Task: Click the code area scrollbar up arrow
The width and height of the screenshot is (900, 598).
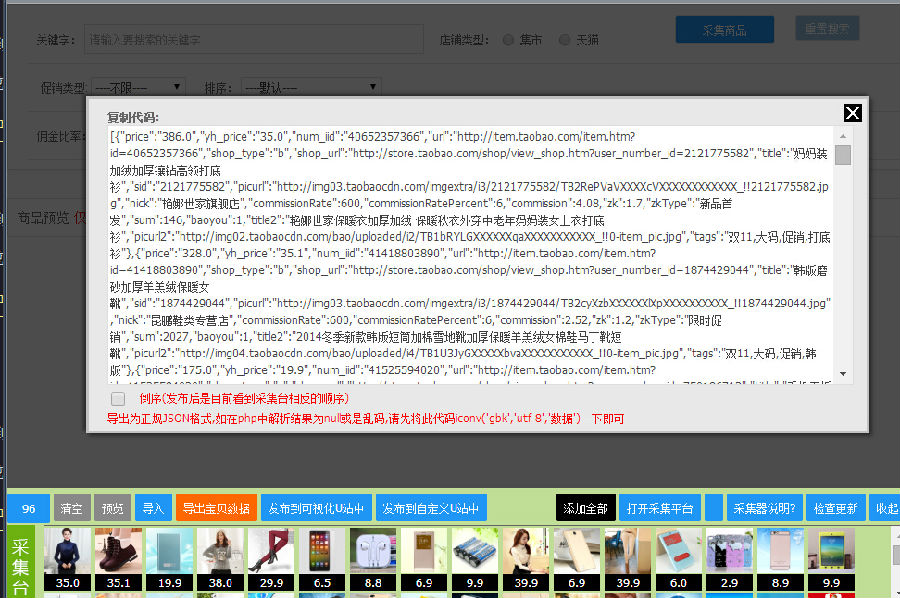Action: click(843, 136)
